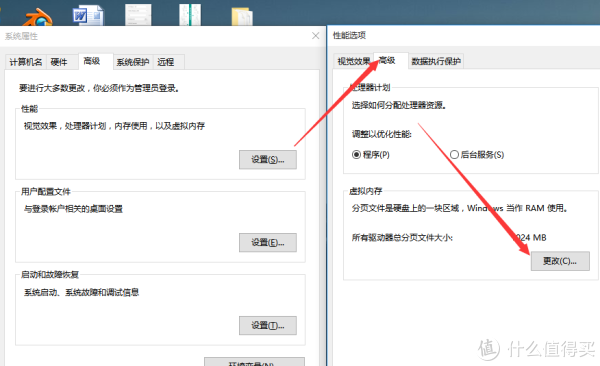This screenshot has height=366, width=600.
Task: Switch to the 系统保护 tab
Action: (133, 62)
